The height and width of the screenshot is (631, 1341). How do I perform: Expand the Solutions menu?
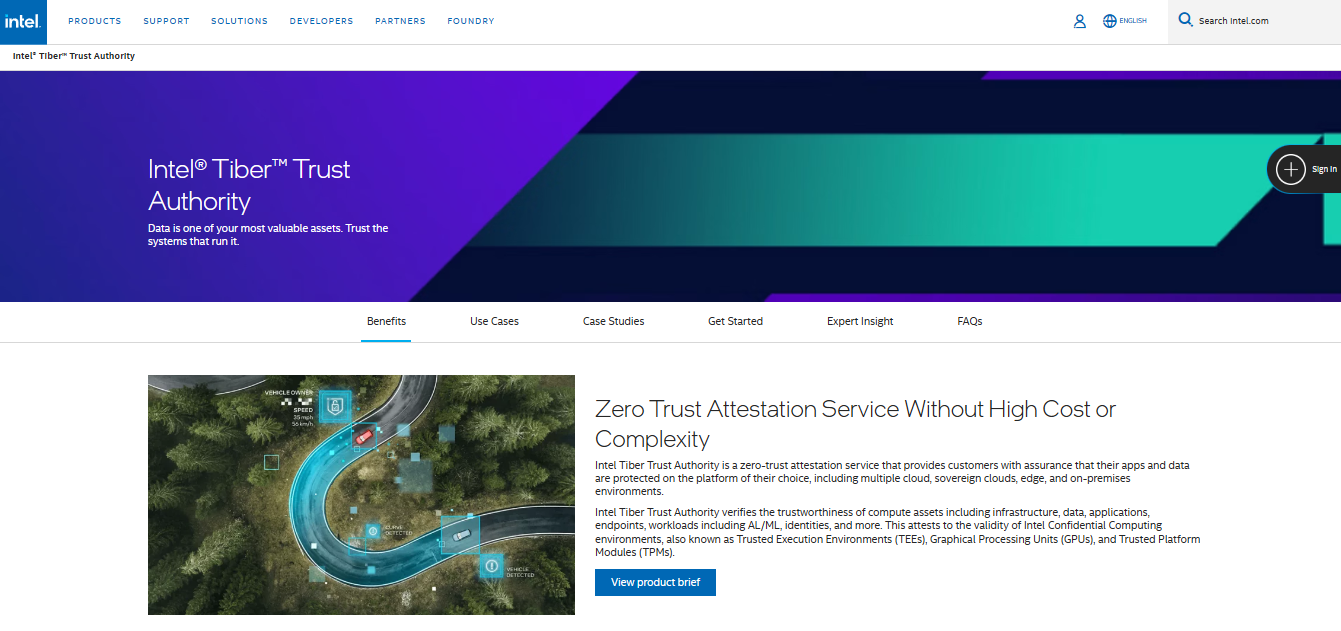(240, 21)
